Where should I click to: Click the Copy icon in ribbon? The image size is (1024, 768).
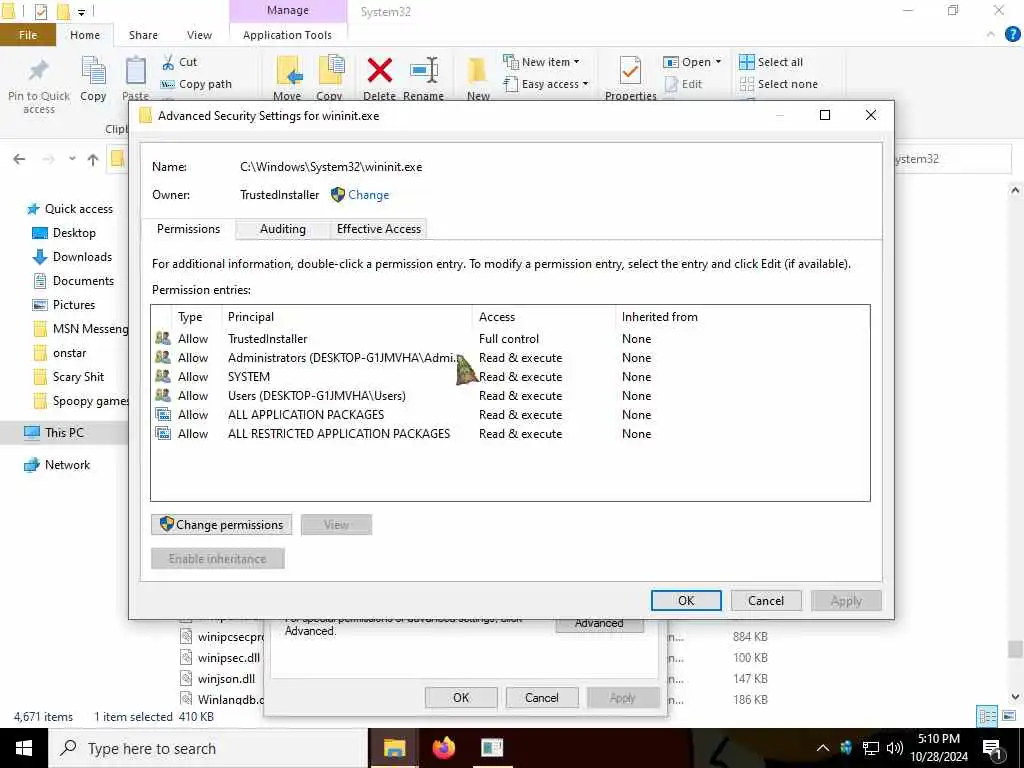[93, 71]
